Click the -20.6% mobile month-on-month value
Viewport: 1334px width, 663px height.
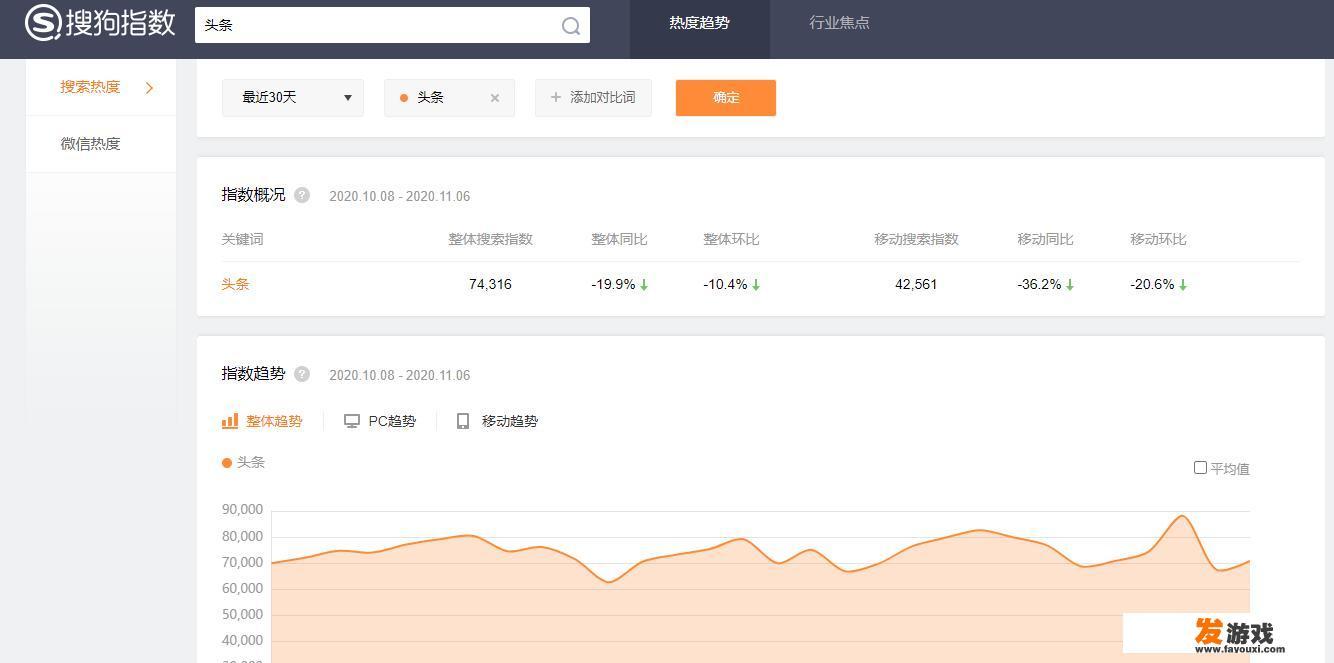coord(1152,285)
